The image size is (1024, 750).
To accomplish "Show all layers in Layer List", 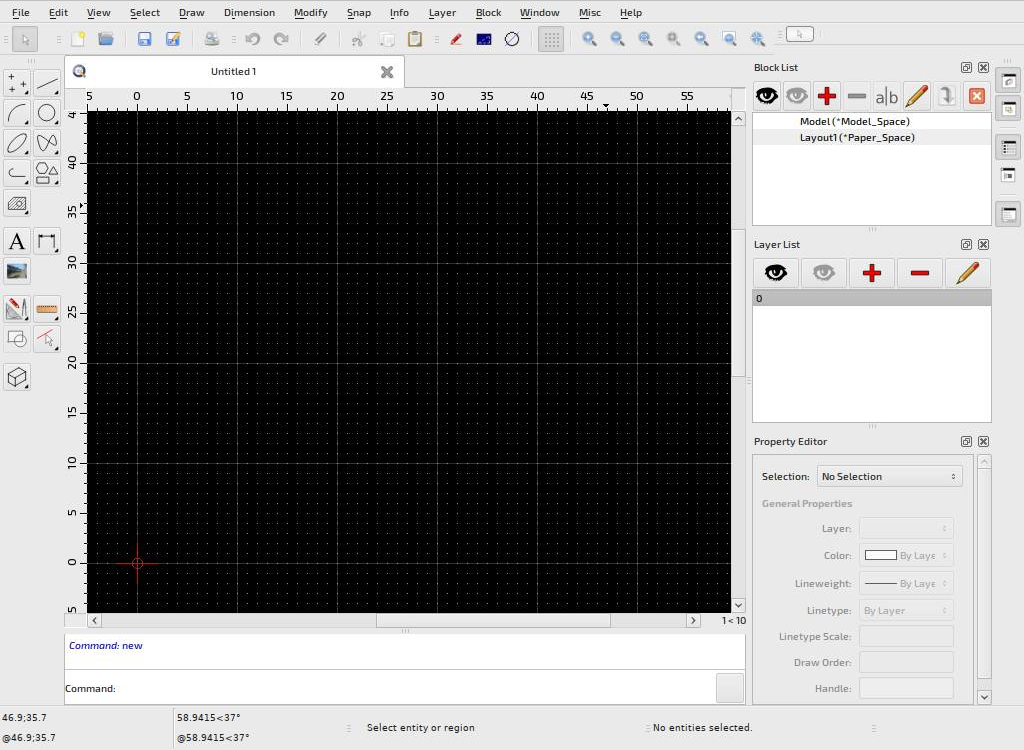I will click(776, 272).
